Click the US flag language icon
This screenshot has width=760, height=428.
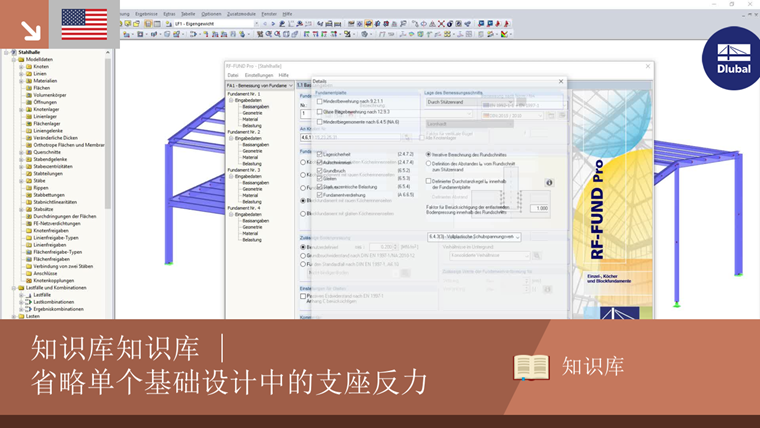coord(84,24)
